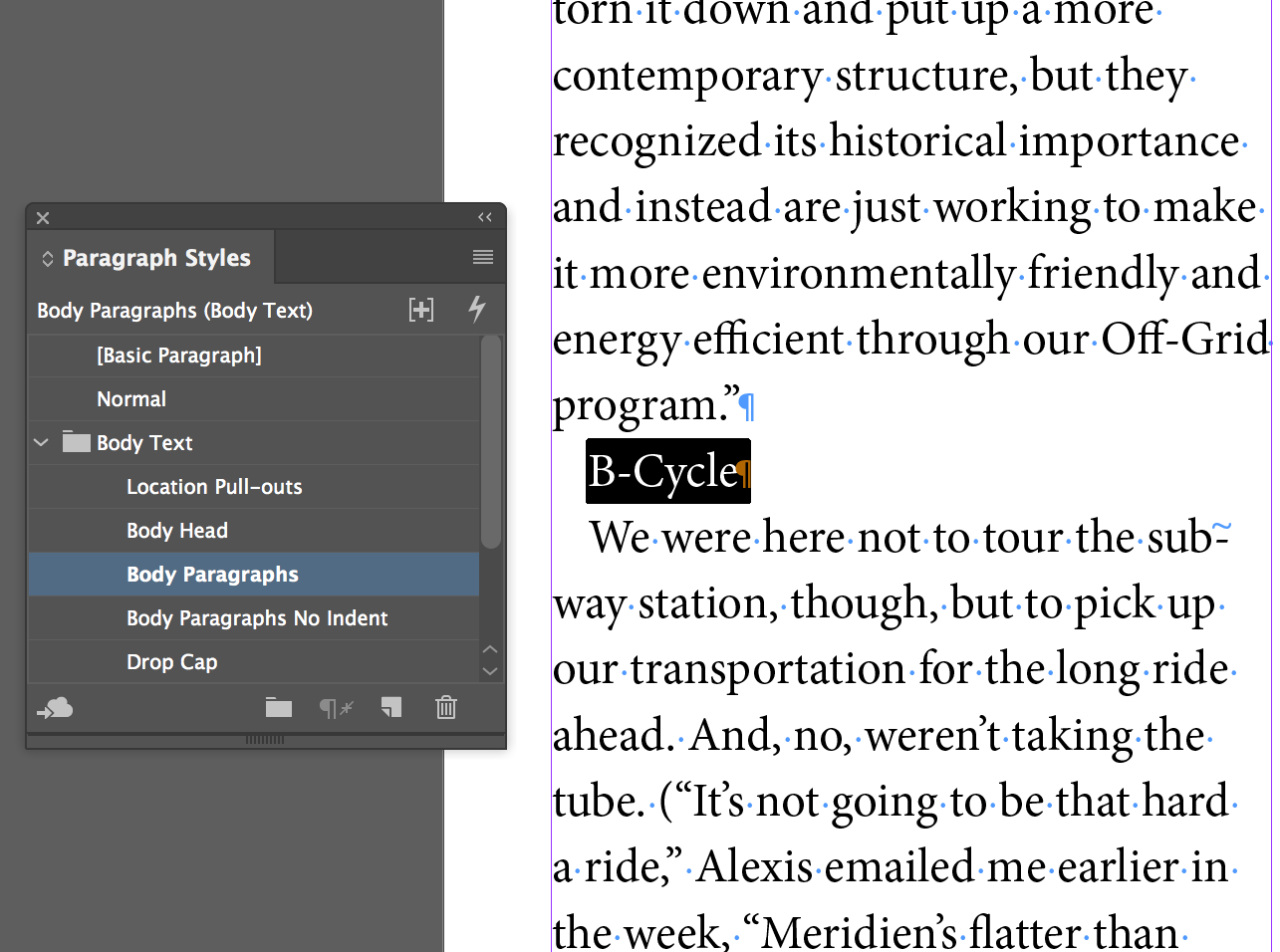Select the Body Text folder row
1280x952 pixels.
(x=254, y=442)
